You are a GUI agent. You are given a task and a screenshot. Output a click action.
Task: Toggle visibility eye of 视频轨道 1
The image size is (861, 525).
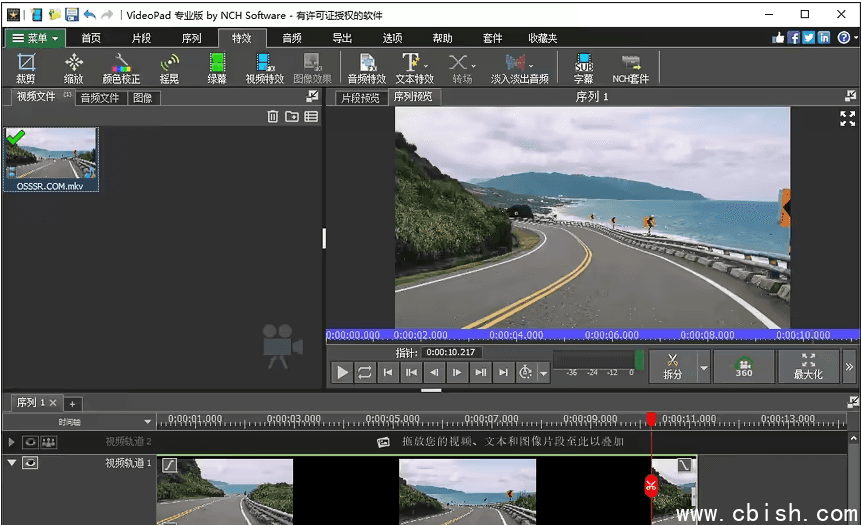coord(30,463)
